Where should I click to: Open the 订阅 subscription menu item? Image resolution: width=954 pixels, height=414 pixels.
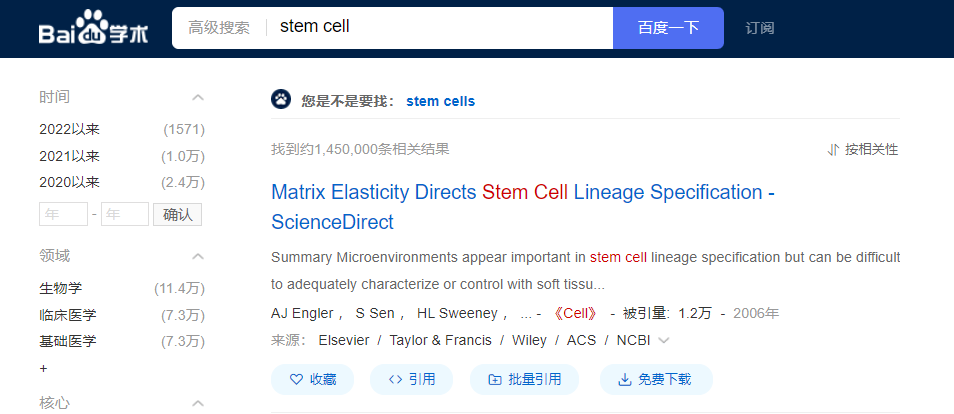tap(760, 28)
